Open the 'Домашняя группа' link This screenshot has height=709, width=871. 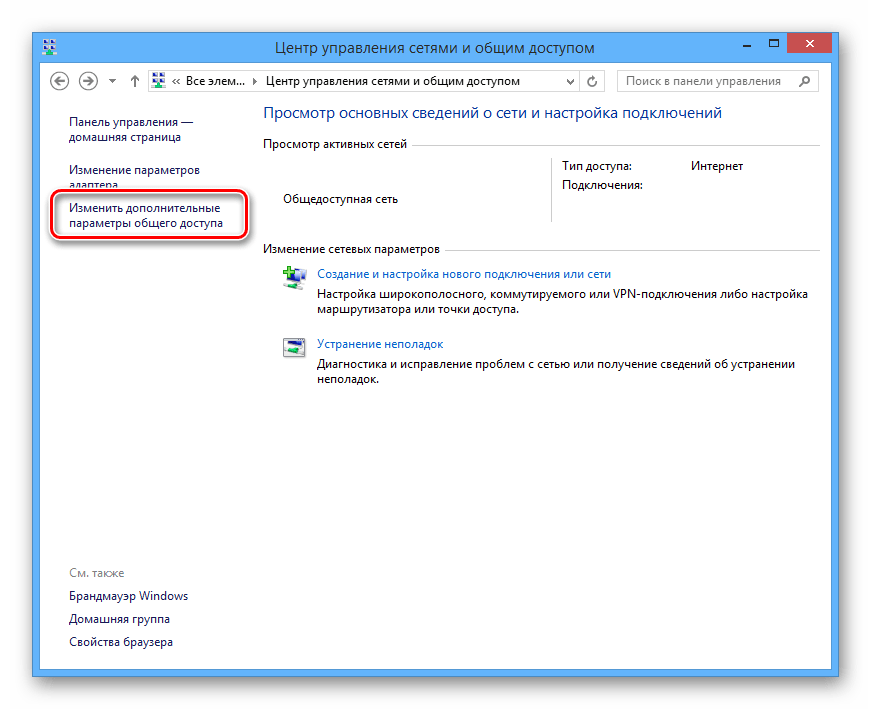pos(119,619)
